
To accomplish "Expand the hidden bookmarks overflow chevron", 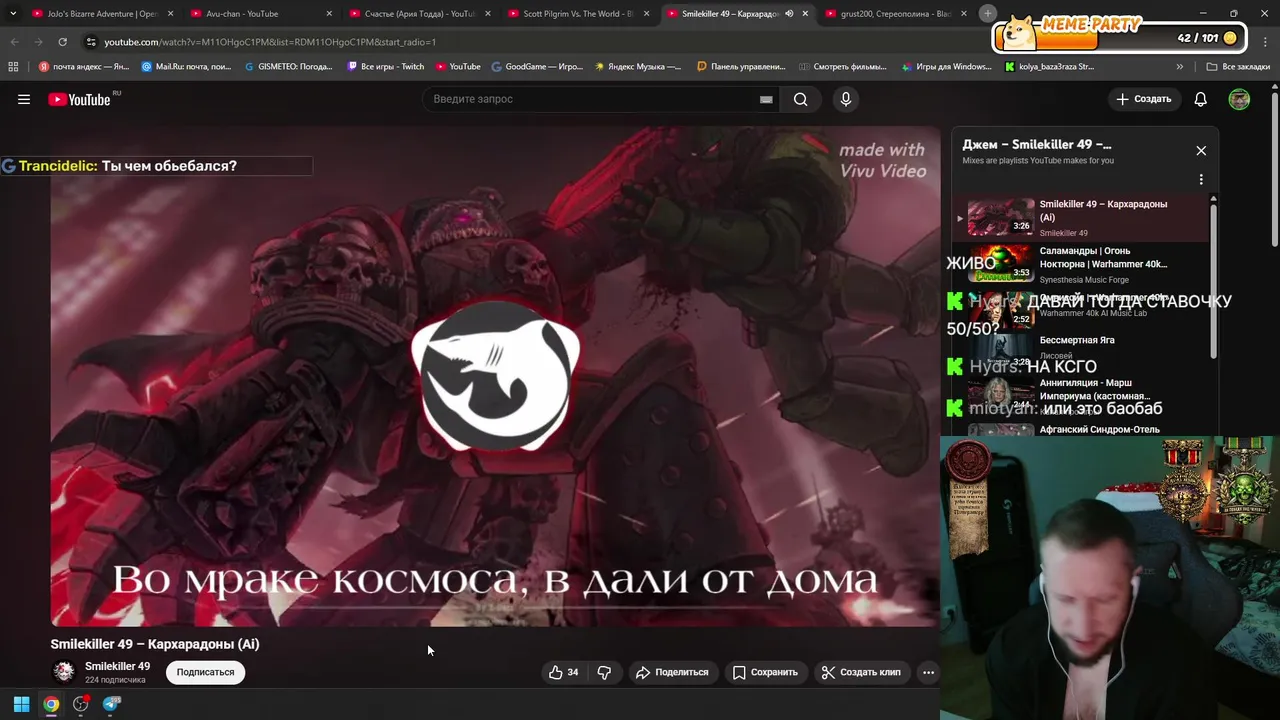I will [x=1180, y=67].
